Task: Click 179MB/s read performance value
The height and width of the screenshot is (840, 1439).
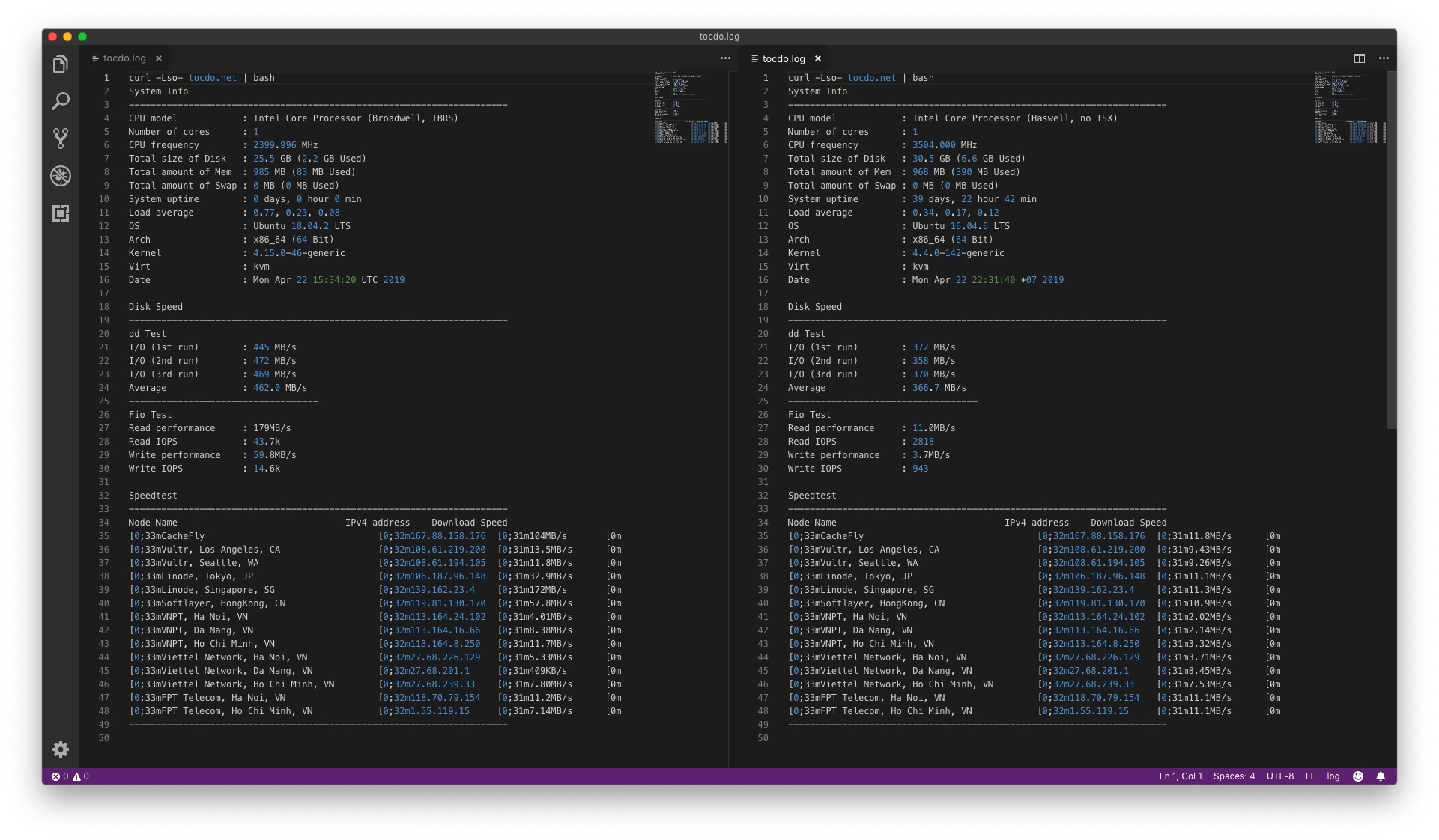Action: pos(272,428)
